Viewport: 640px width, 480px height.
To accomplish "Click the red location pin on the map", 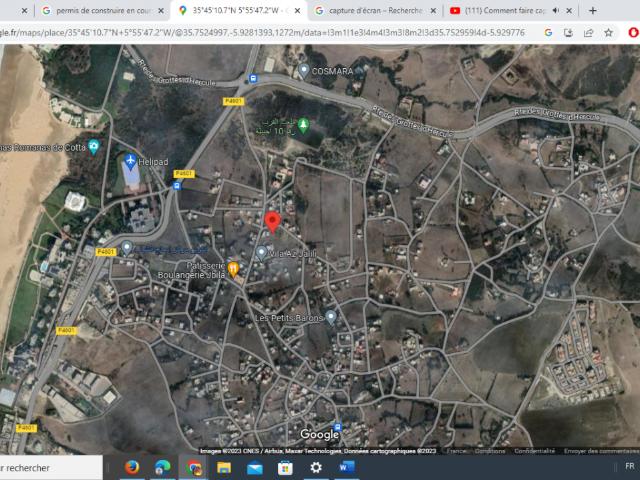I will [x=272, y=221].
